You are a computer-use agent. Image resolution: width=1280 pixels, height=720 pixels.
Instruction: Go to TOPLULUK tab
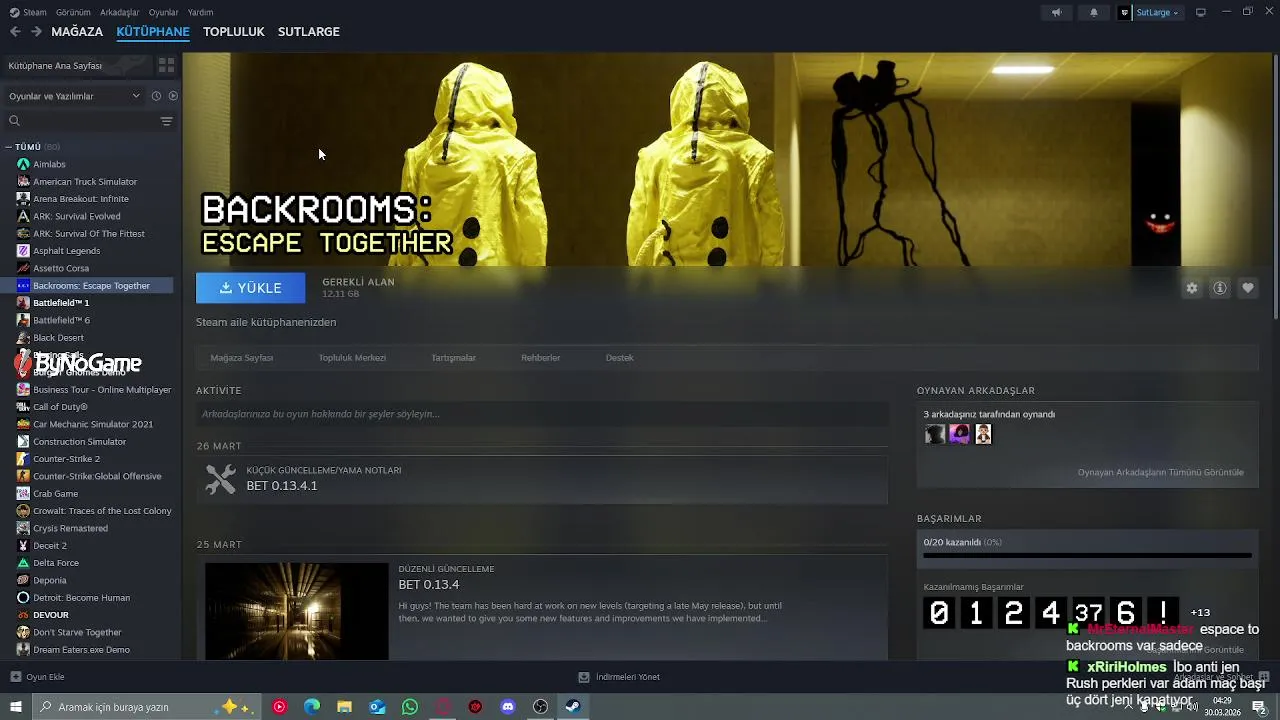click(x=234, y=32)
